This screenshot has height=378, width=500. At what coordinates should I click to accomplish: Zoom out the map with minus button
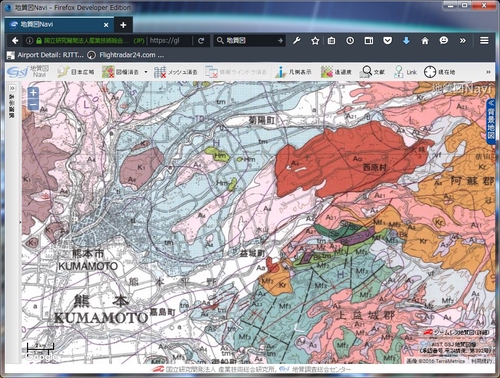[33, 104]
